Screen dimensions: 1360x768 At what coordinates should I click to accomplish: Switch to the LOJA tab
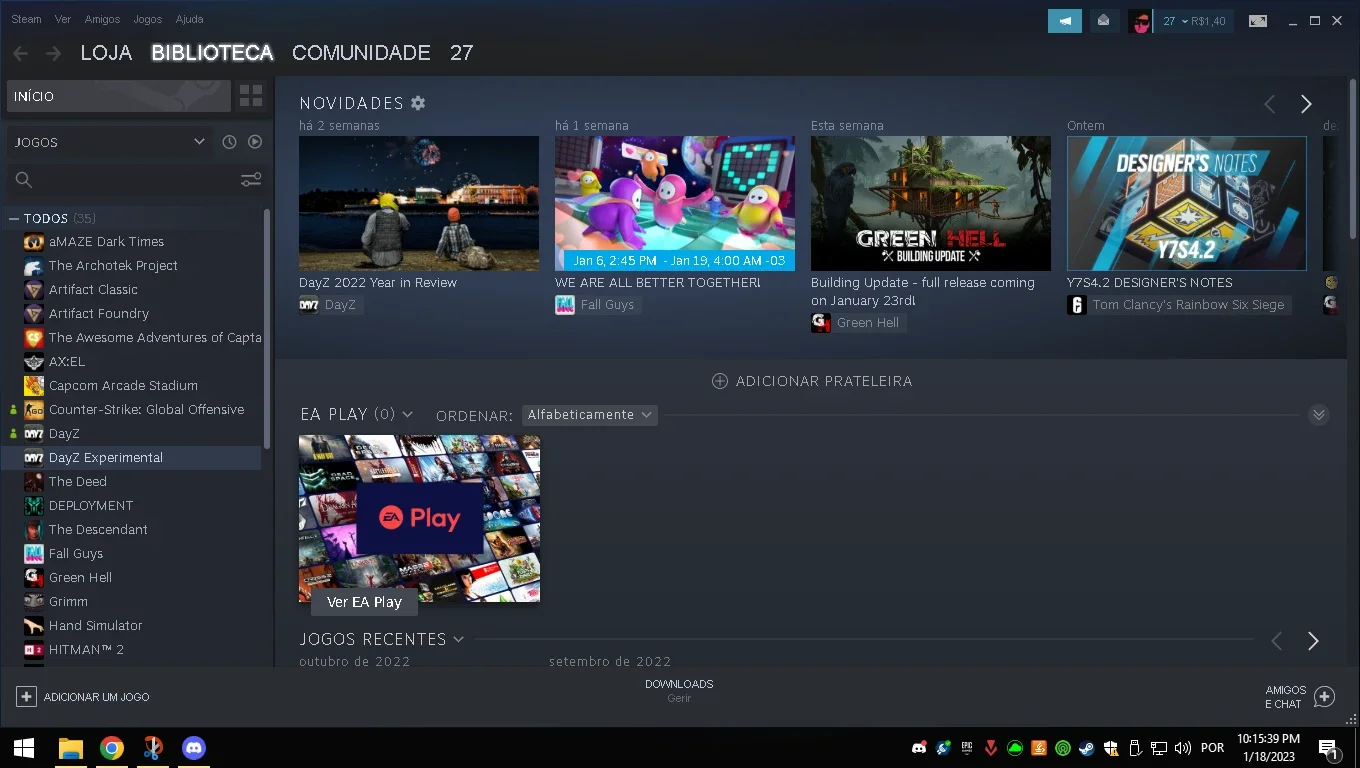tap(106, 53)
